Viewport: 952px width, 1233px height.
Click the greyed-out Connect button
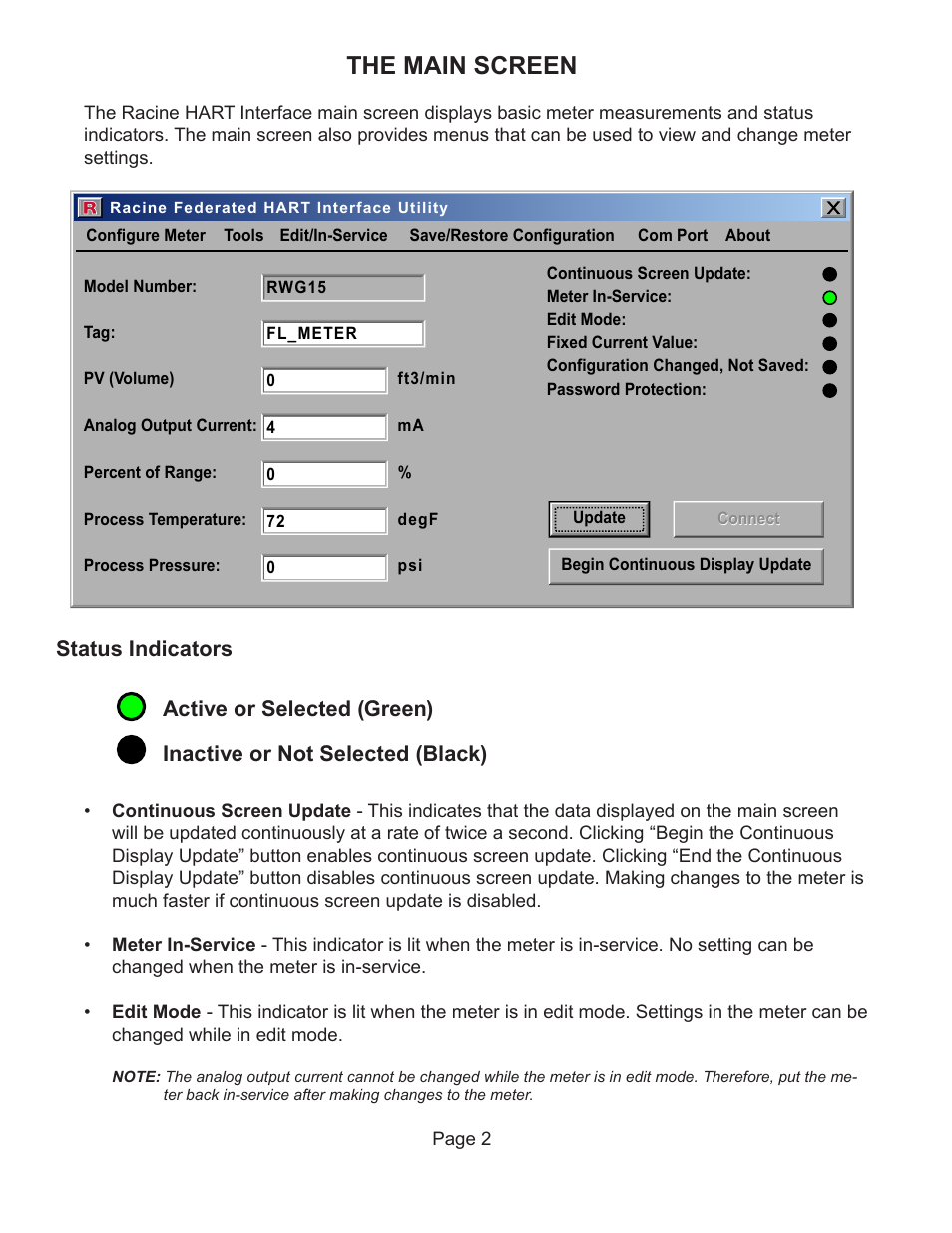point(748,519)
